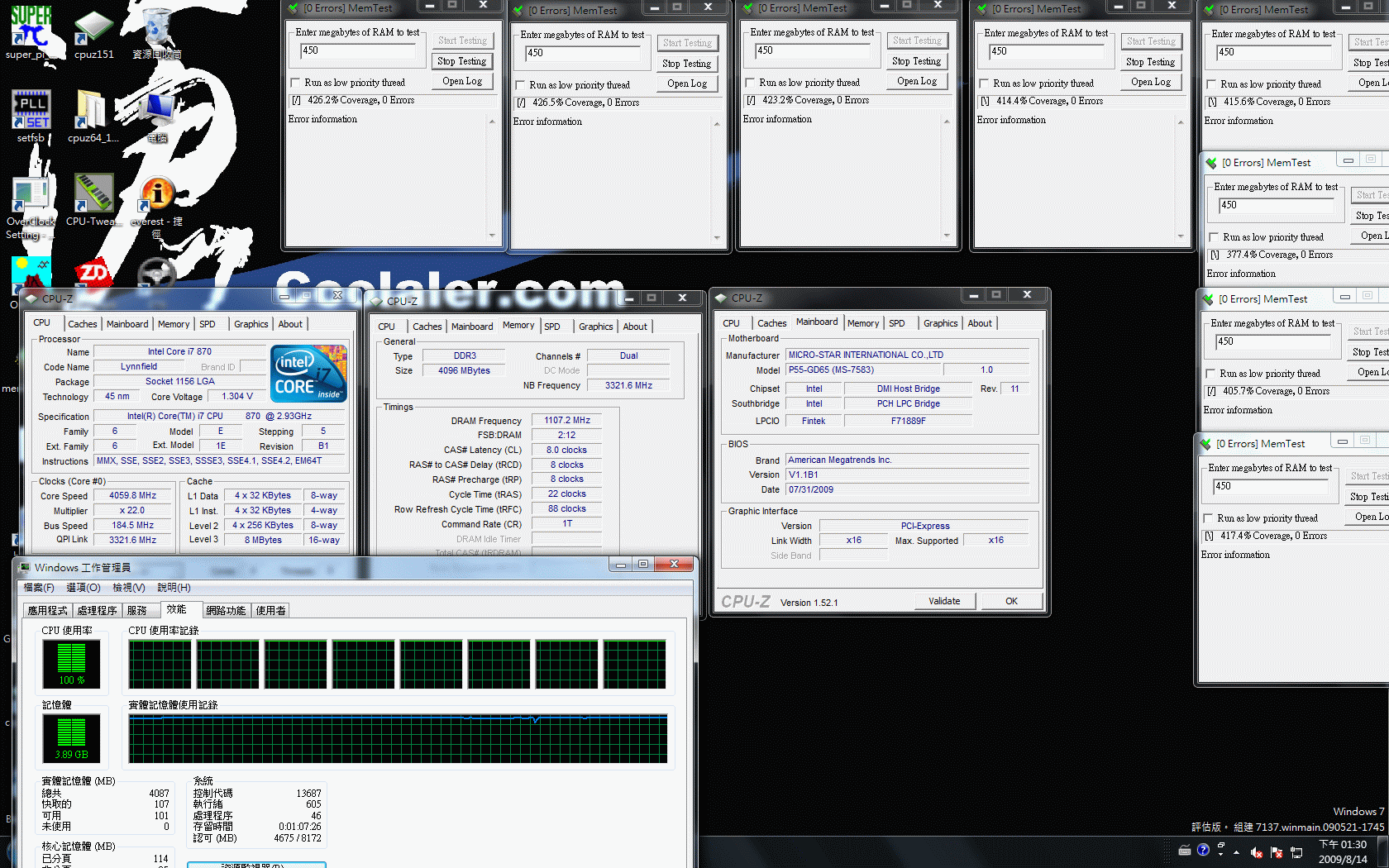Click the title icon of the 423.2% MemTest window
Screen dimensions: 1389x868
click(x=748, y=8)
